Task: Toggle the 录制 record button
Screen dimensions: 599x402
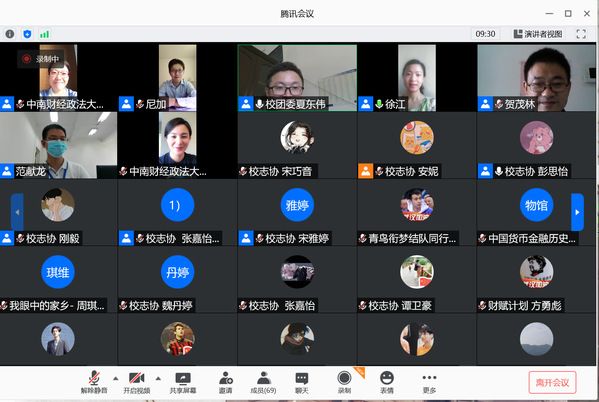Action: (x=344, y=383)
